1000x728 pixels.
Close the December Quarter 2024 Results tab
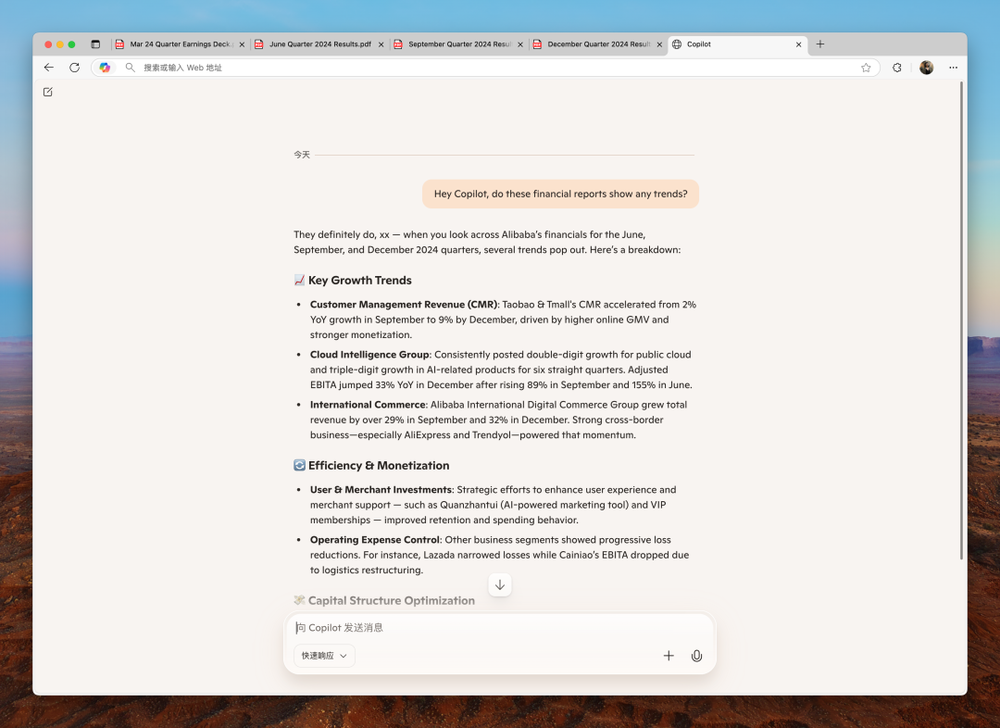click(659, 45)
